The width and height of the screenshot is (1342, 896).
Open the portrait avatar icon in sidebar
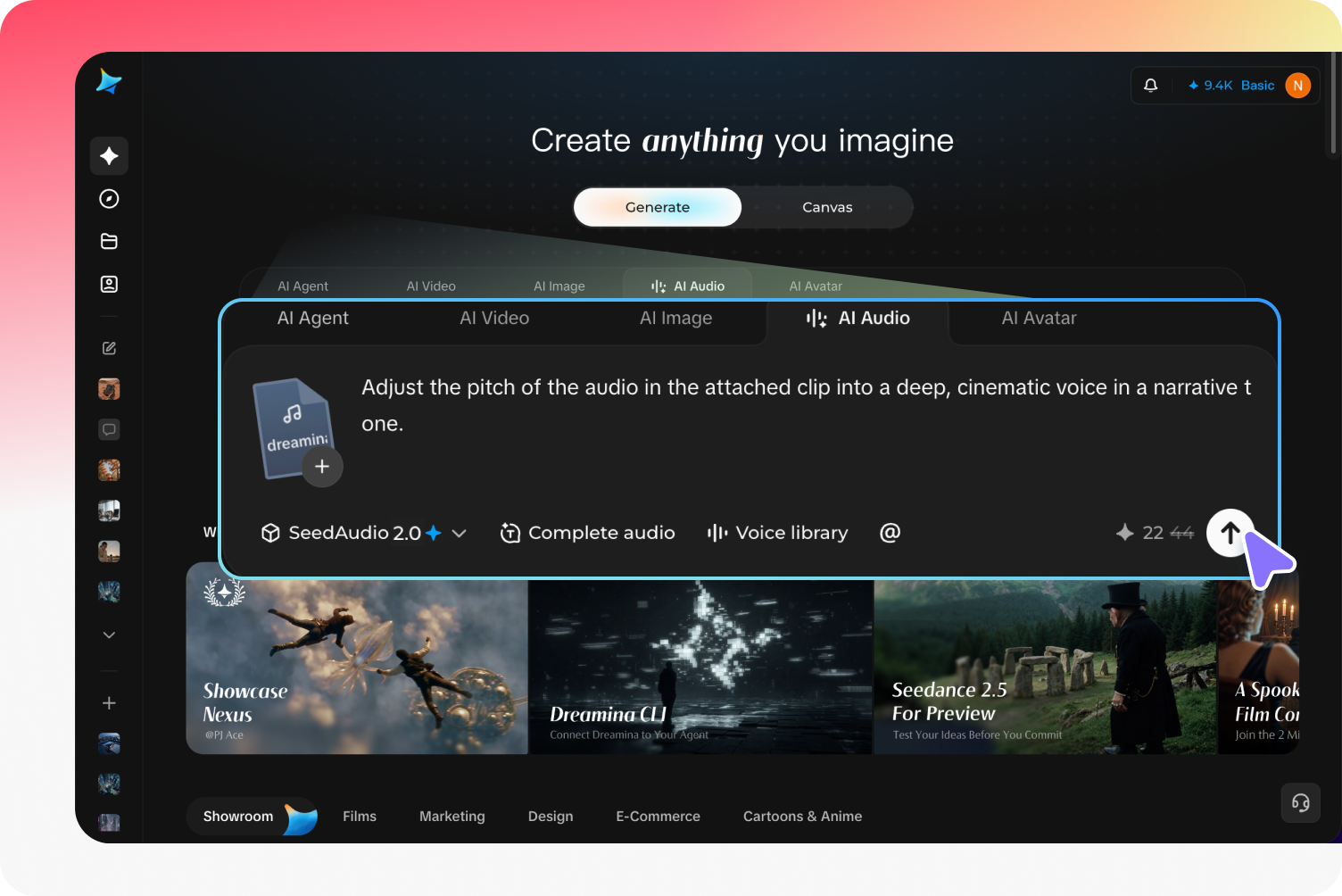tap(109, 284)
